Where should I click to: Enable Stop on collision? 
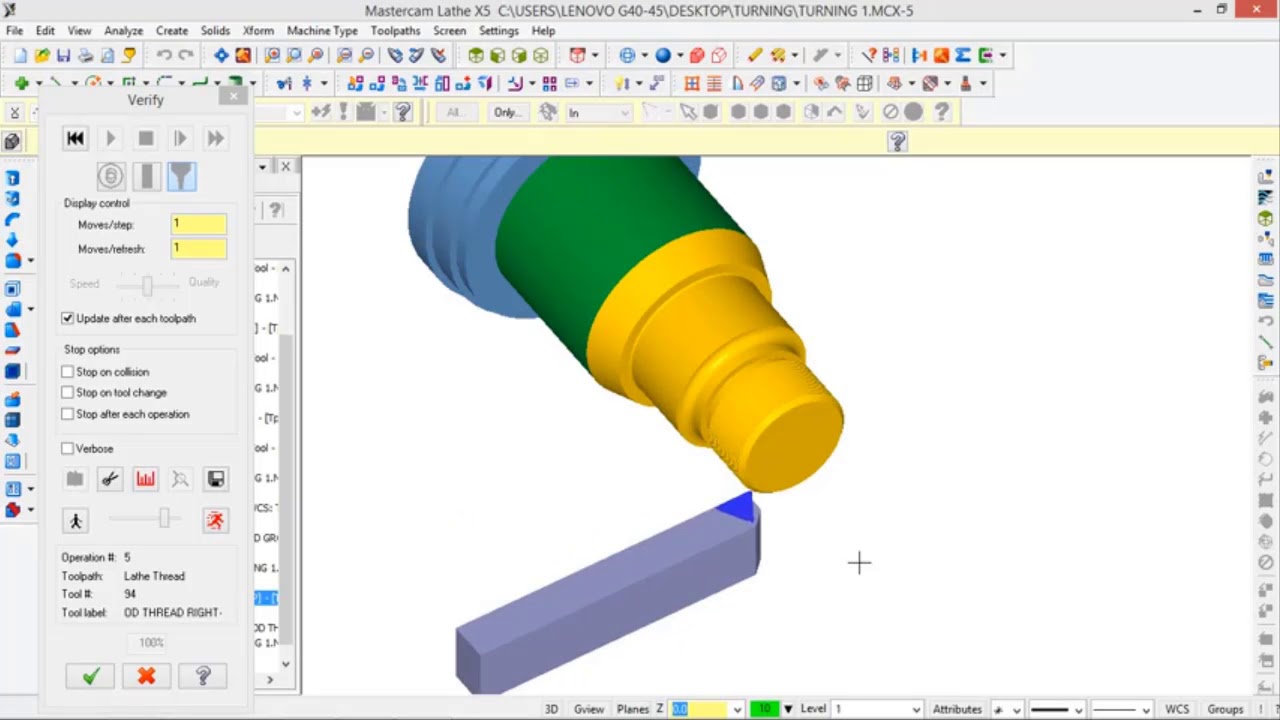click(67, 372)
